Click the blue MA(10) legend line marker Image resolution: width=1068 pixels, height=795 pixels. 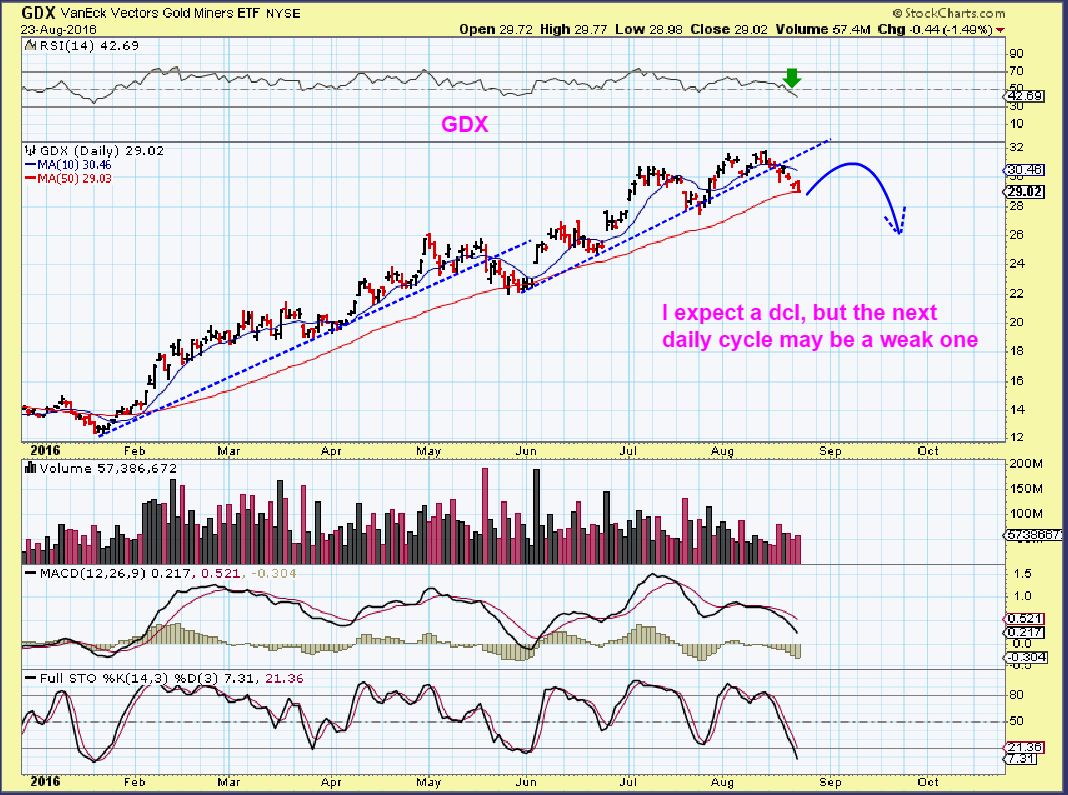[x=30, y=165]
